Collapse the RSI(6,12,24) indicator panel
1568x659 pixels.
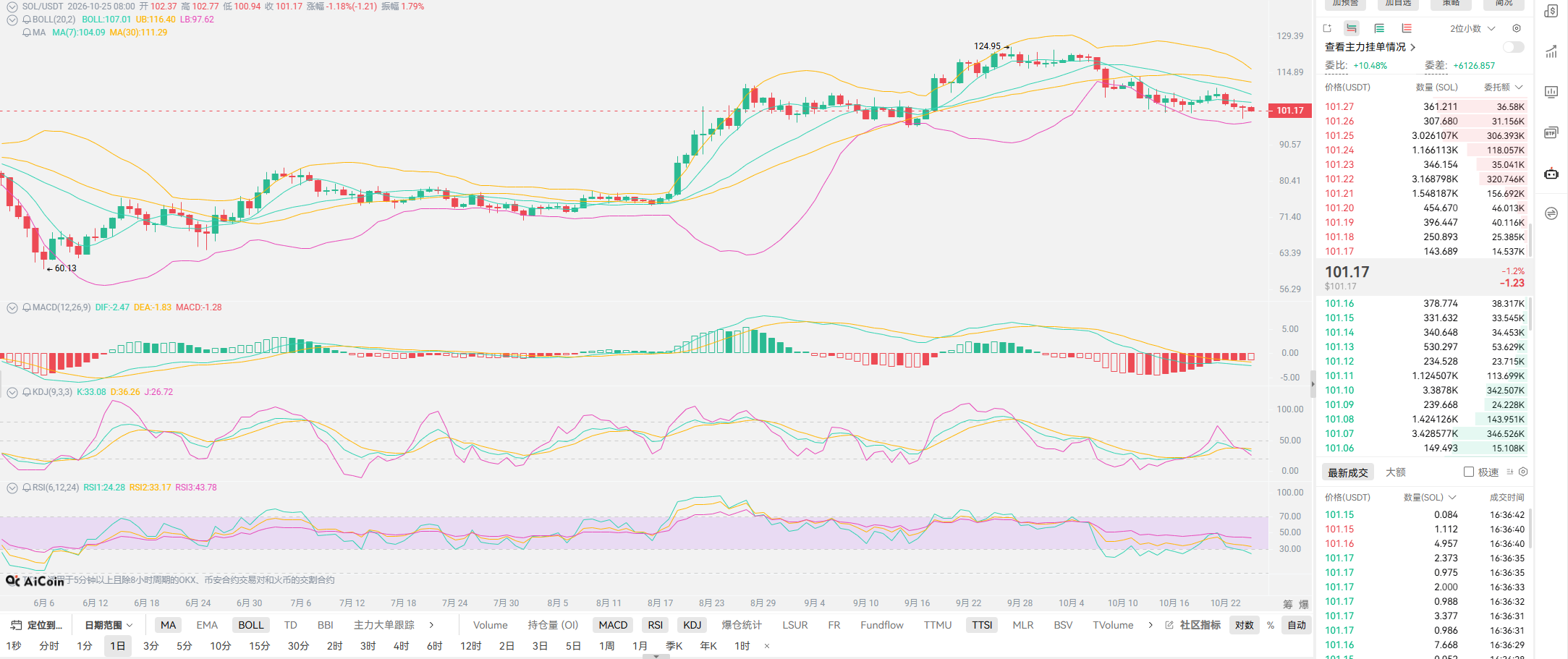point(12,488)
